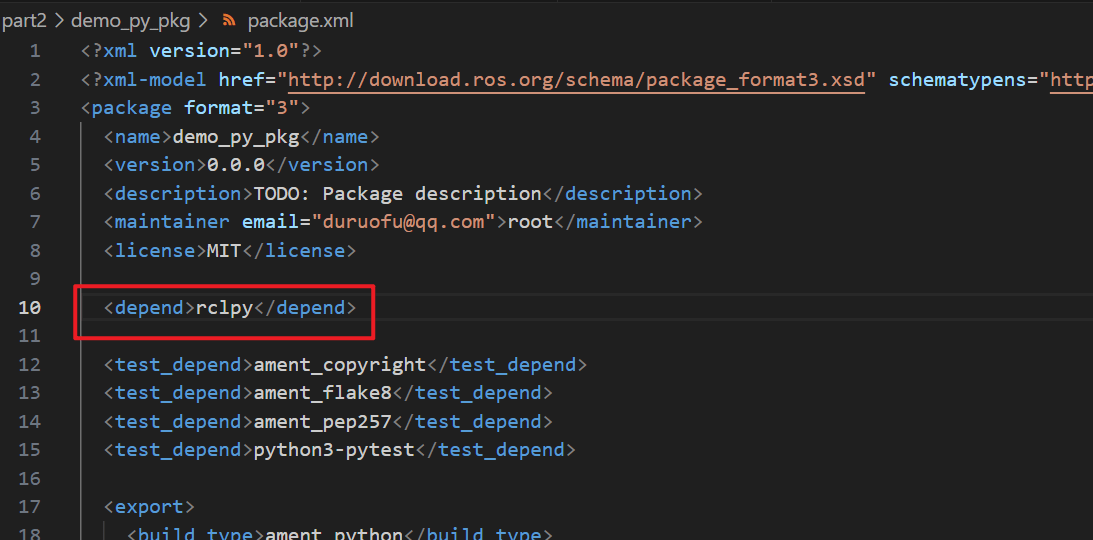Follow the package_format3.xsd schema URL
The image size is (1093, 540).
tap(577, 80)
